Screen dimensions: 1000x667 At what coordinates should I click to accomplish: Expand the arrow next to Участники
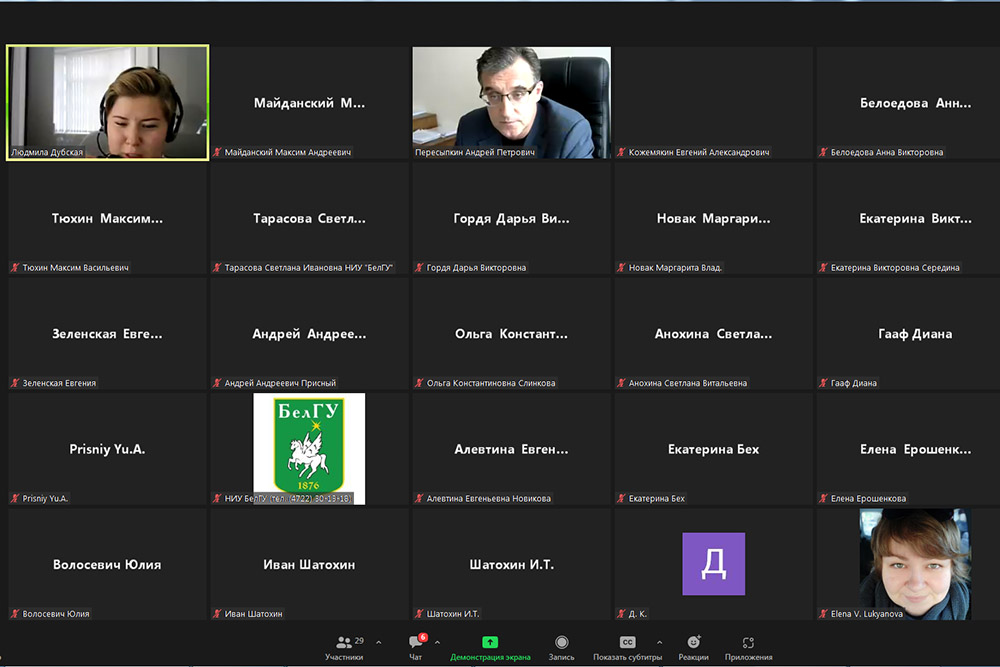(378, 643)
